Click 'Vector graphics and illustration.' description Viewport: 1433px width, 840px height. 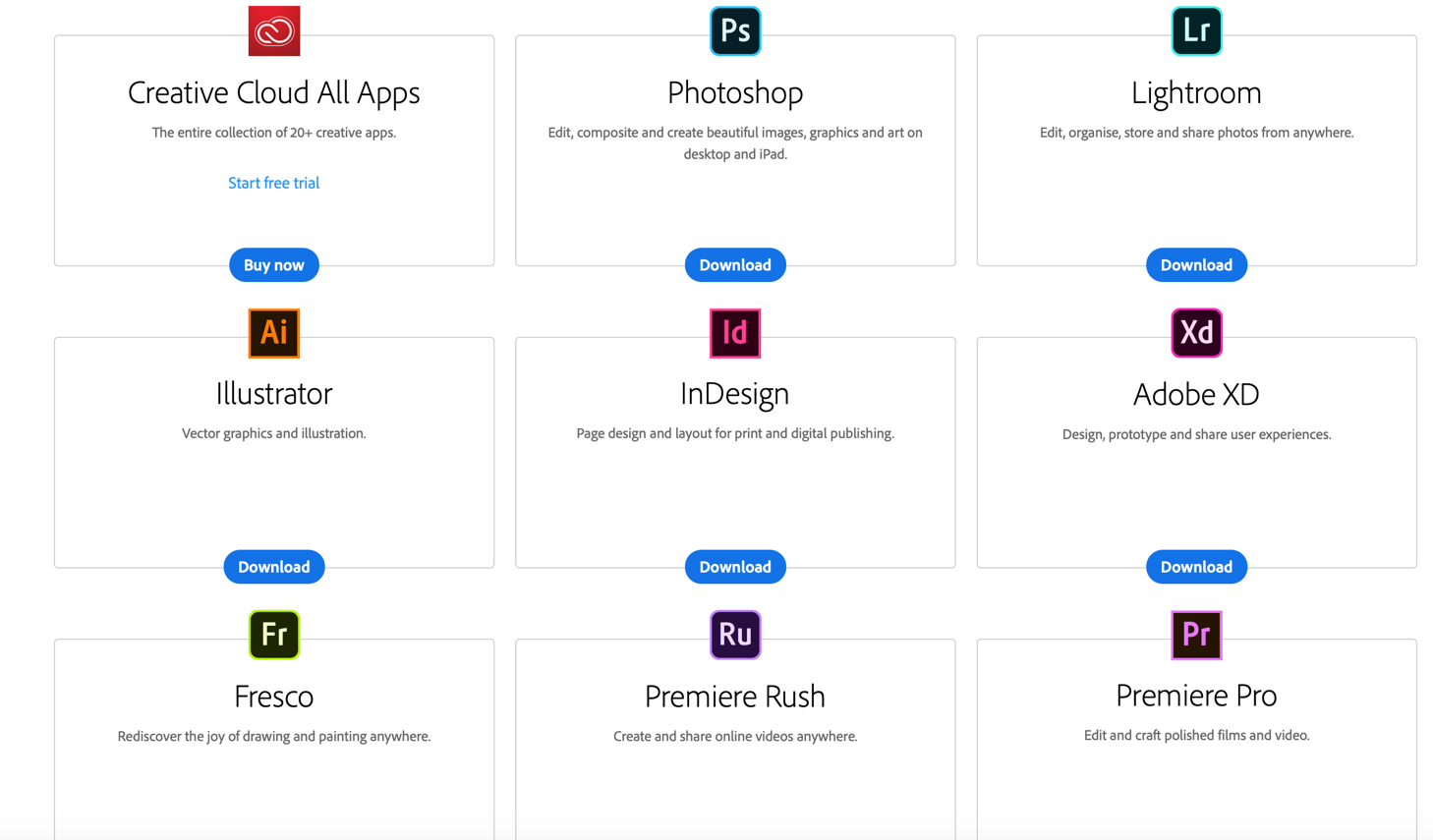coord(274,433)
